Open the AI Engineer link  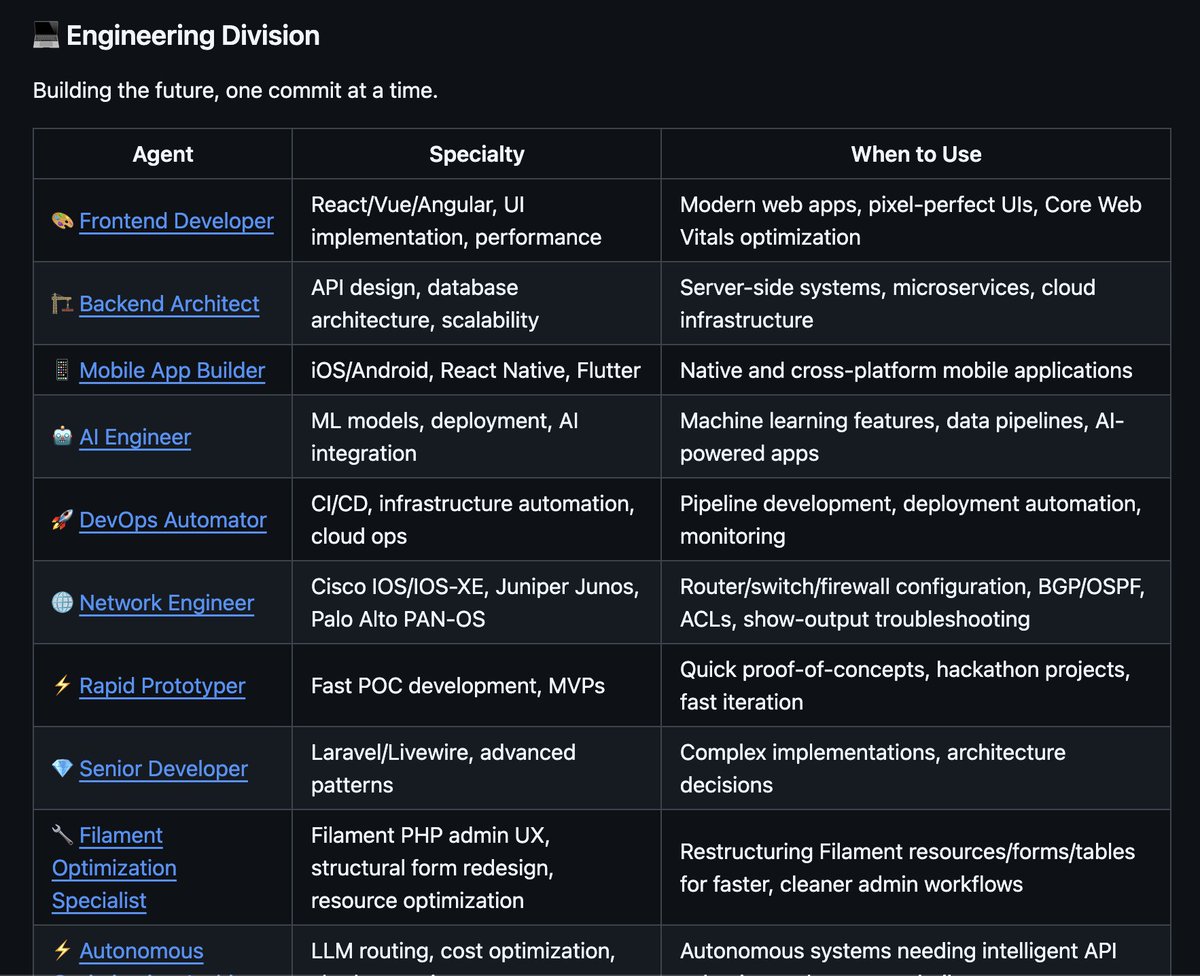click(x=135, y=437)
